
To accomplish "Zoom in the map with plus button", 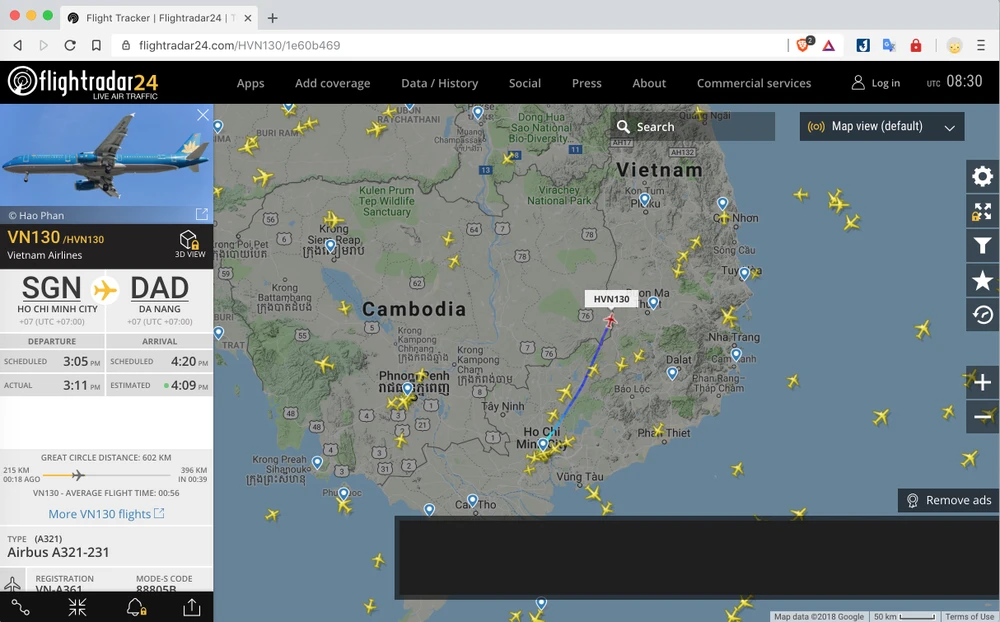I will pos(982,382).
